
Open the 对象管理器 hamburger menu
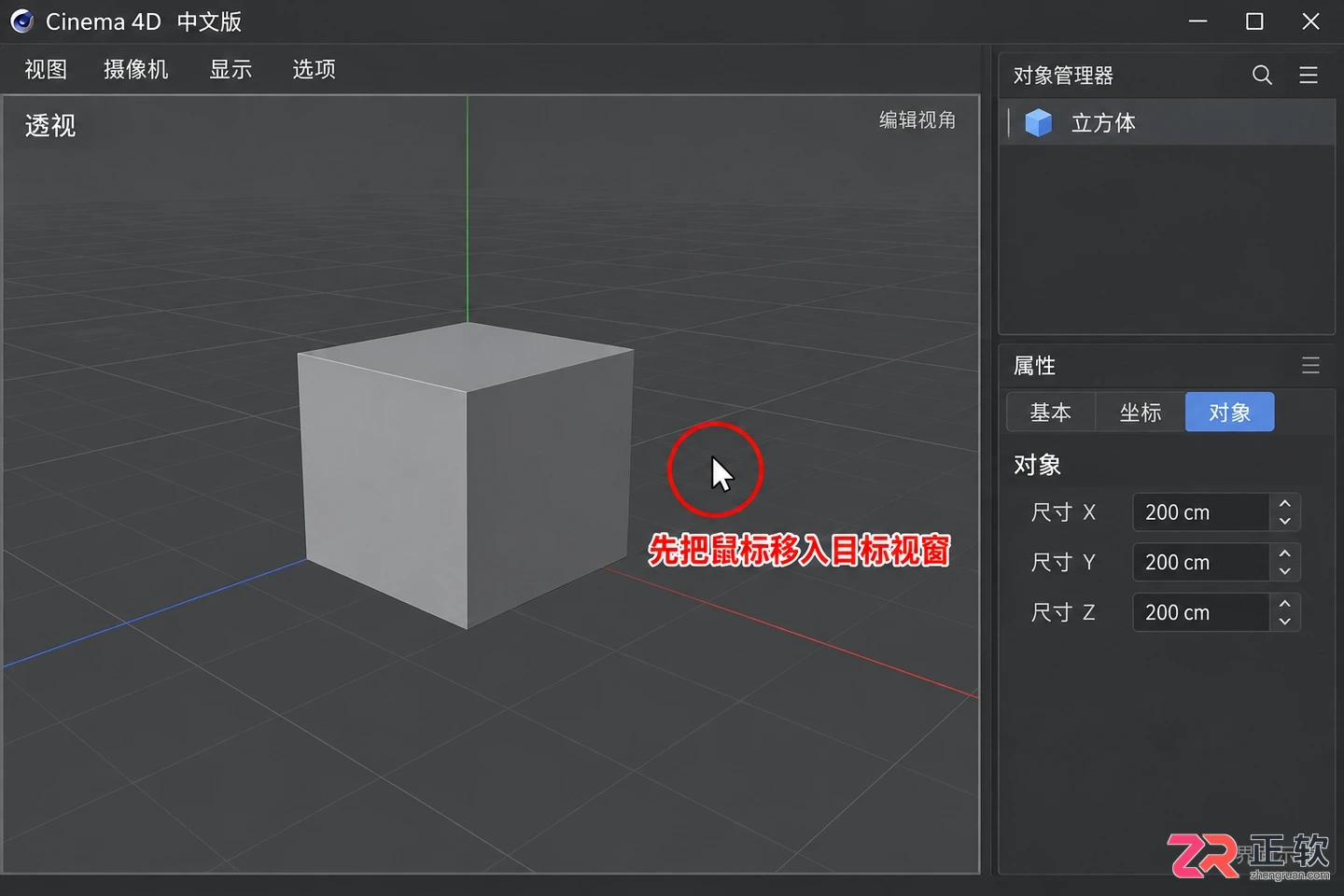(x=1309, y=76)
